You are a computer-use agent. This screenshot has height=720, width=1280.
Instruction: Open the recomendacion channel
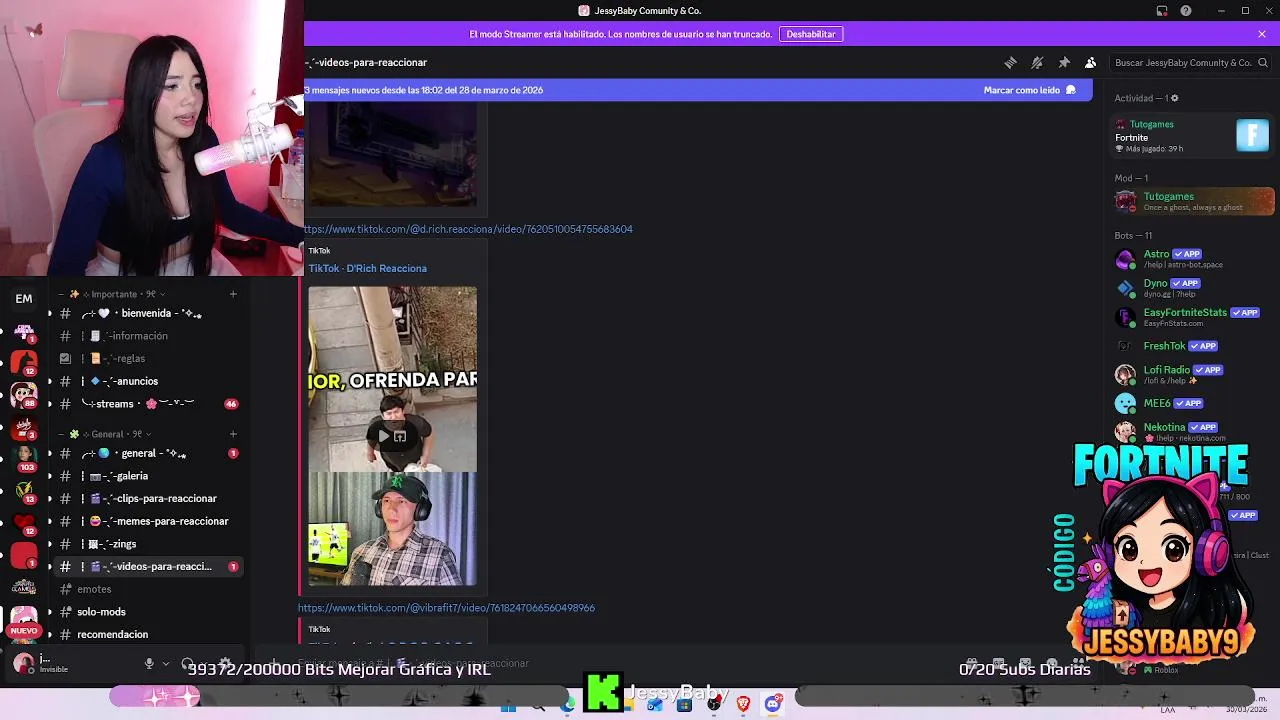coord(148,634)
